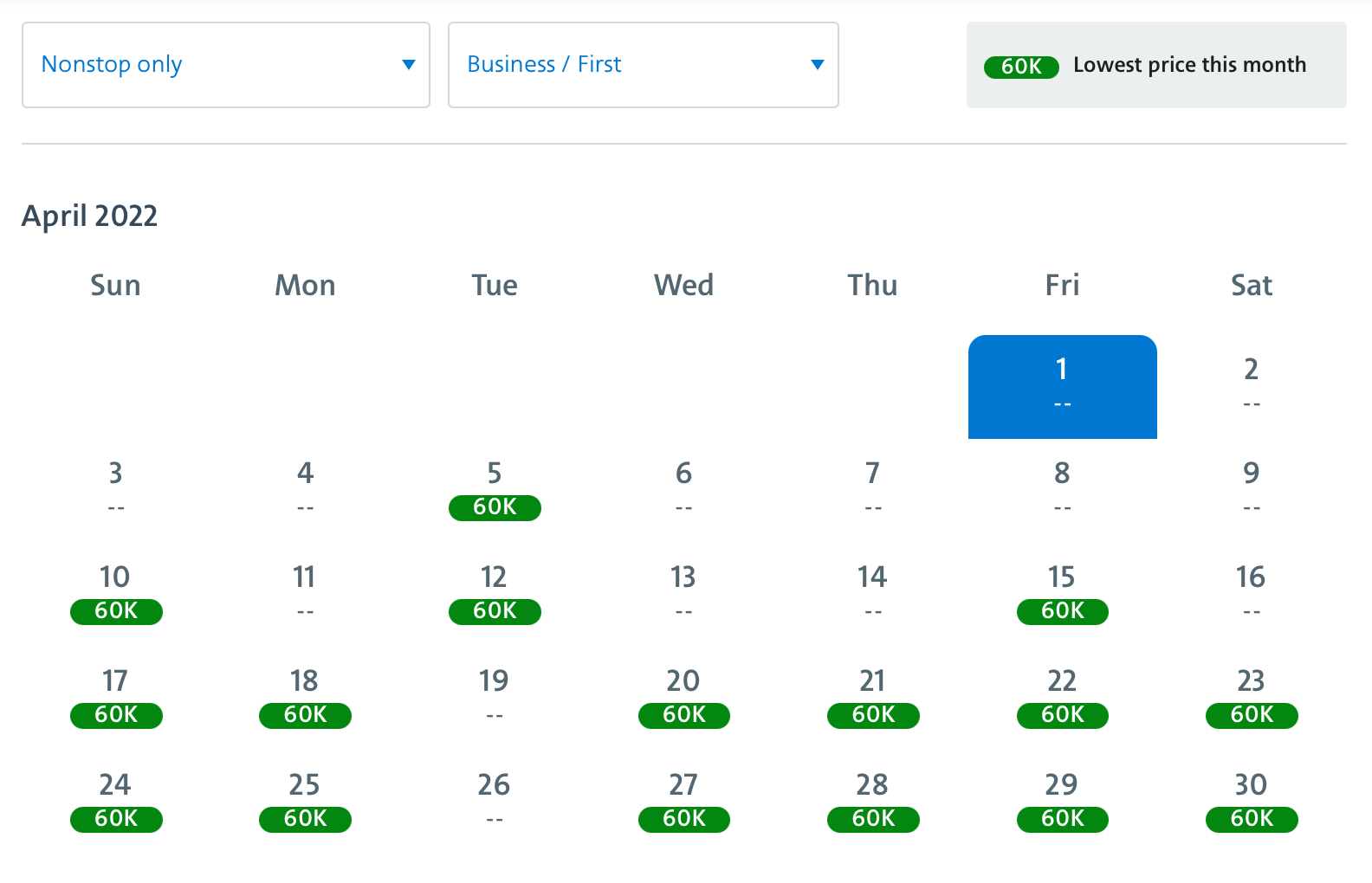
Task: Choose April 3 date
Action: (x=116, y=491)
